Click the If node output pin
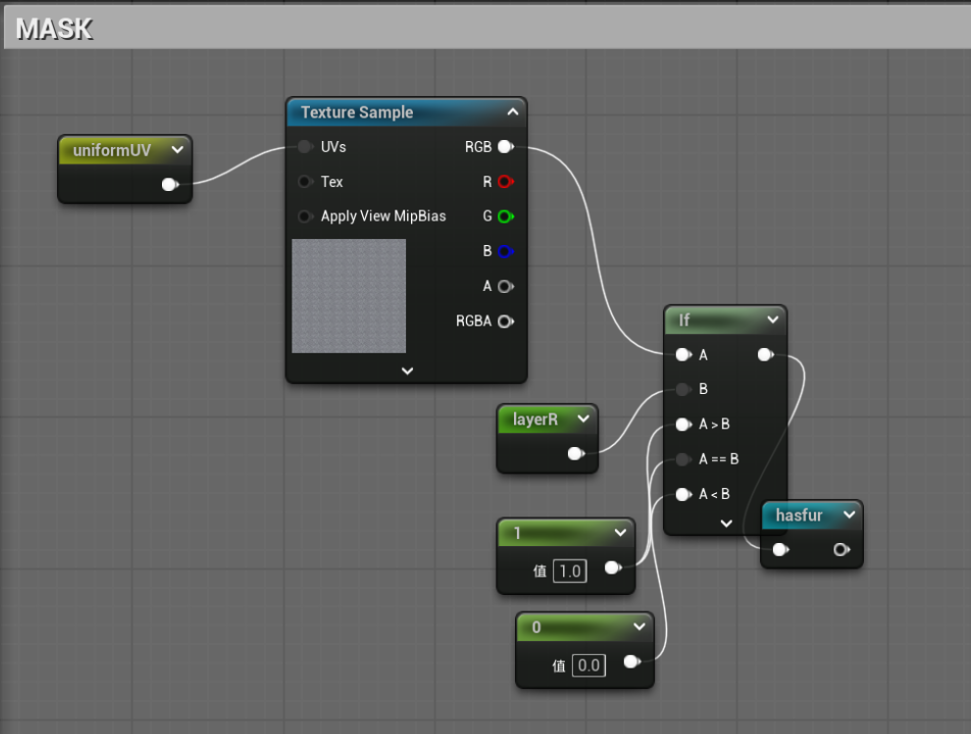Screen dimensions: 971x734 (x=765, y=354)
